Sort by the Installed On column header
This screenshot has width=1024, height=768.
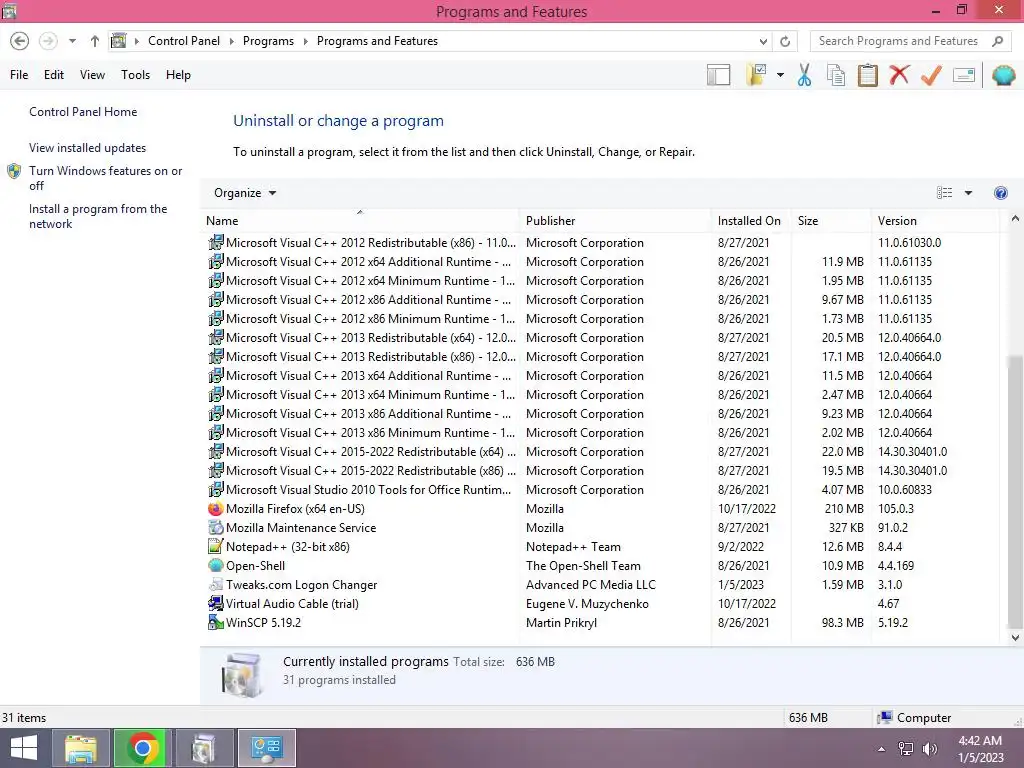(x=750, y=221)
